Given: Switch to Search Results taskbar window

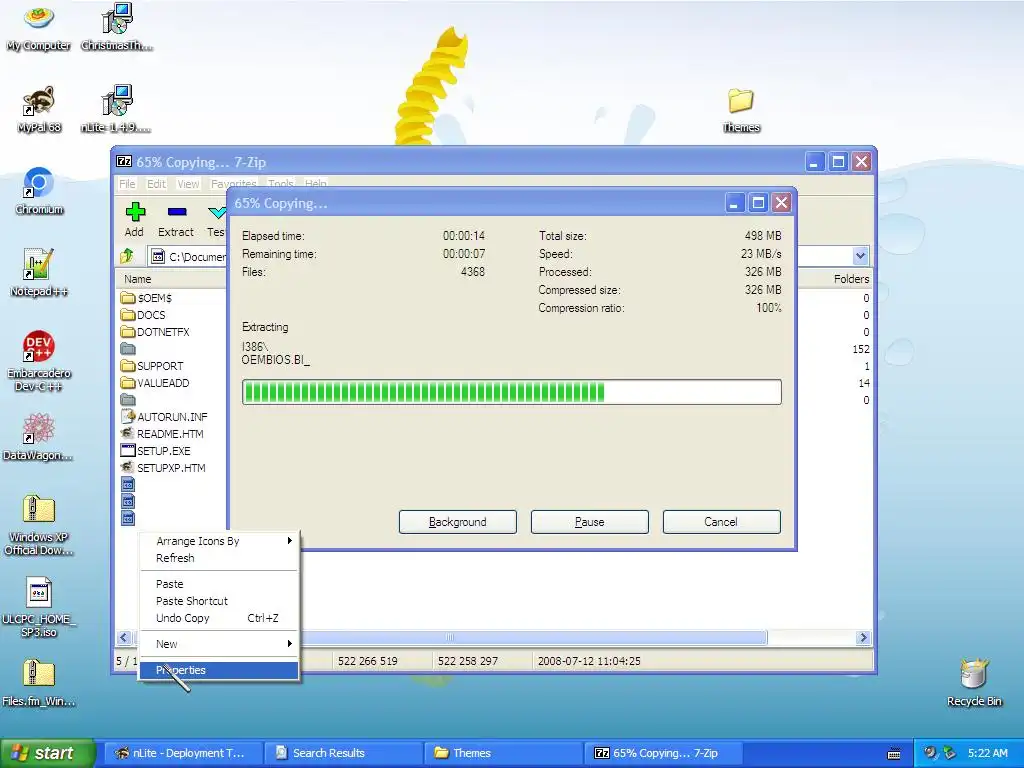Looking at the screenshot, I should (x=344, y=753).
